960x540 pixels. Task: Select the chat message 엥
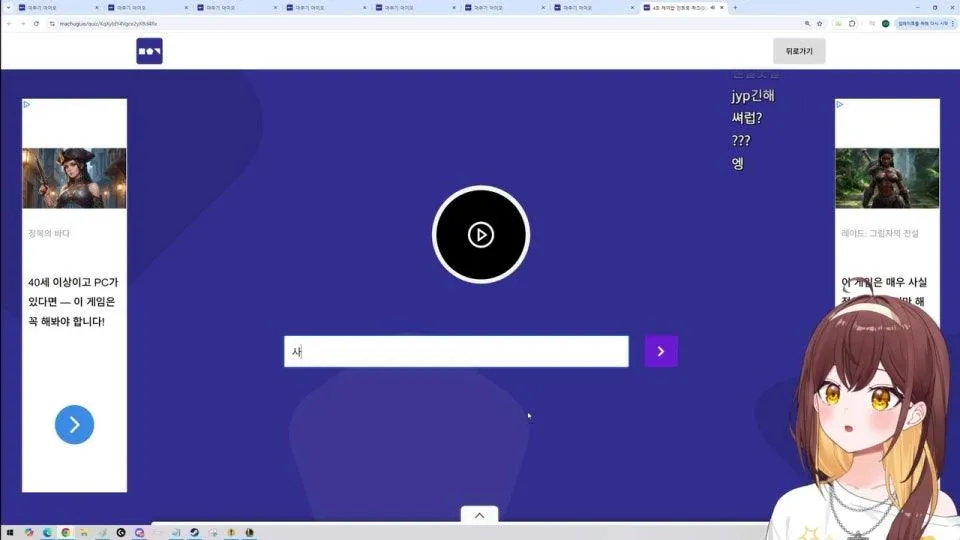[738, 163]
